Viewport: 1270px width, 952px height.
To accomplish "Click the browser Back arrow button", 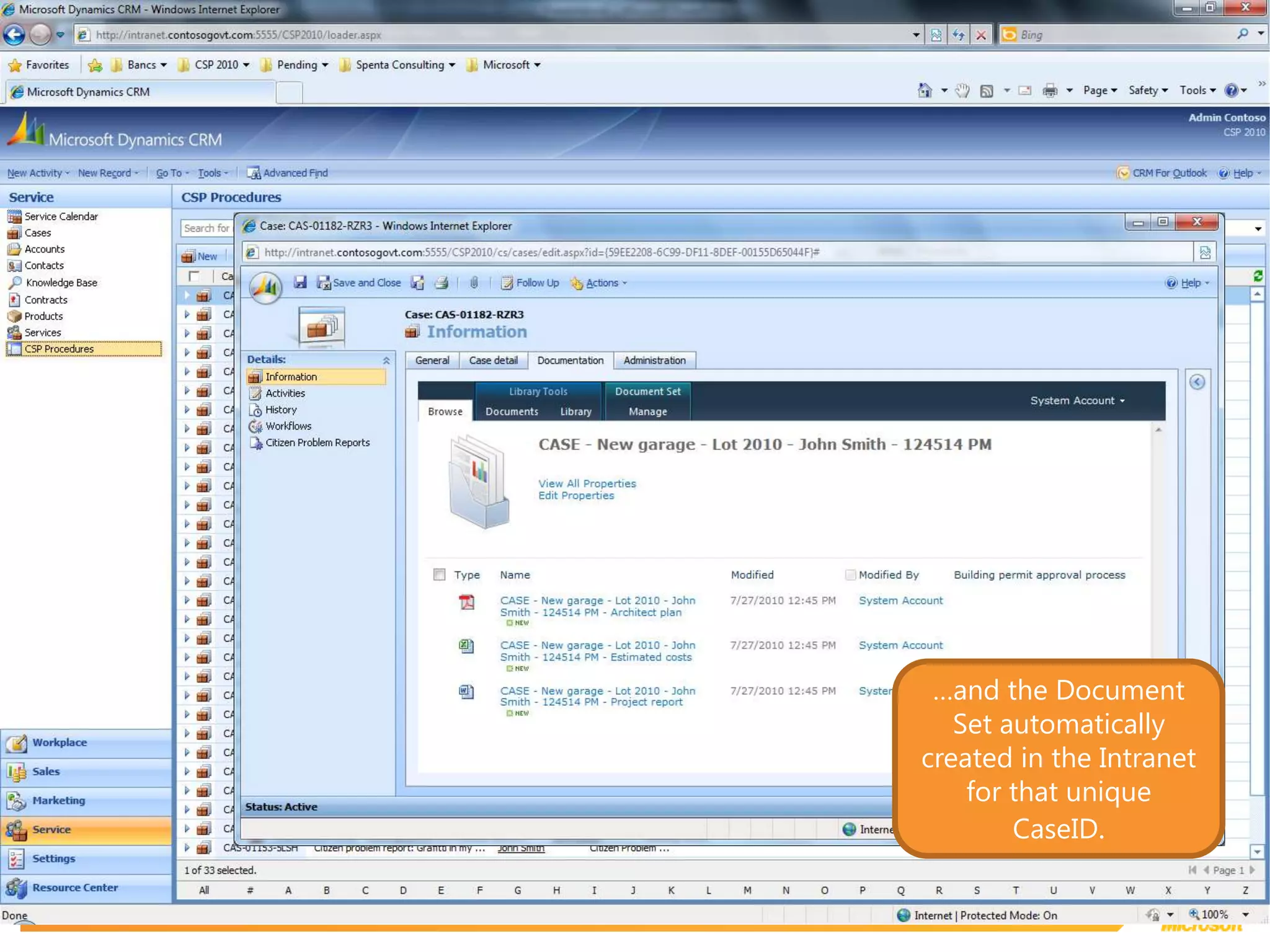I will pos(14,35).
